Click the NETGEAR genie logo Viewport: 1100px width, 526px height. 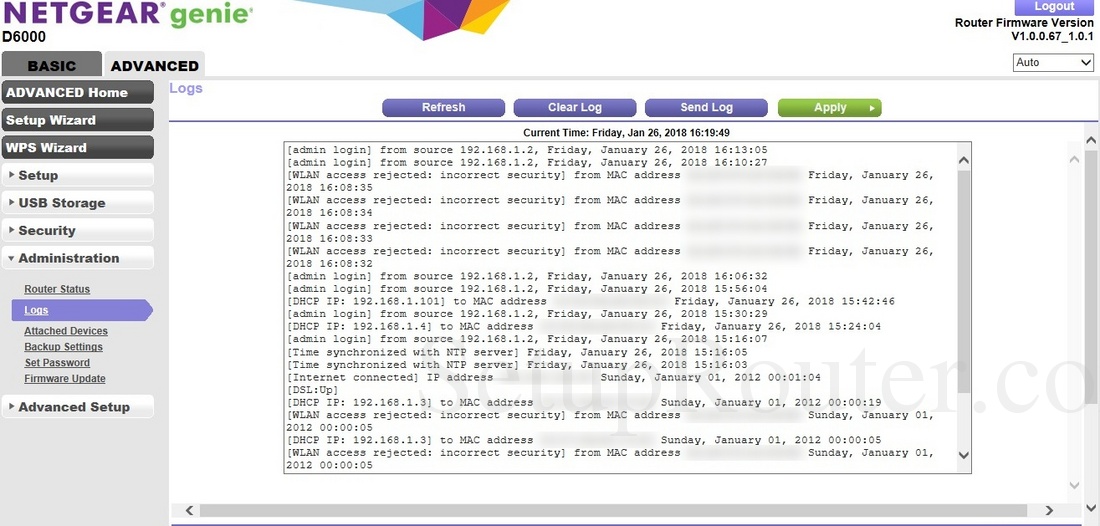(x=127, y=15)
